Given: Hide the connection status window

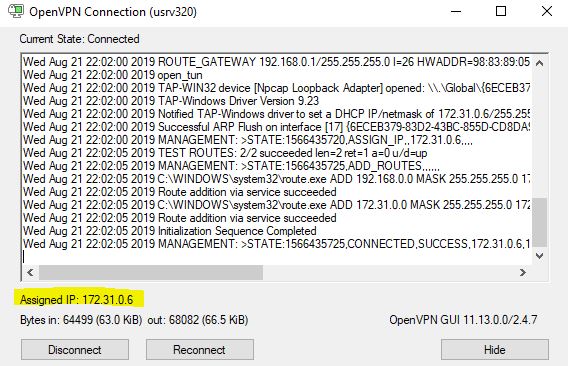Looking at the screenshot, I should (495, 350).
